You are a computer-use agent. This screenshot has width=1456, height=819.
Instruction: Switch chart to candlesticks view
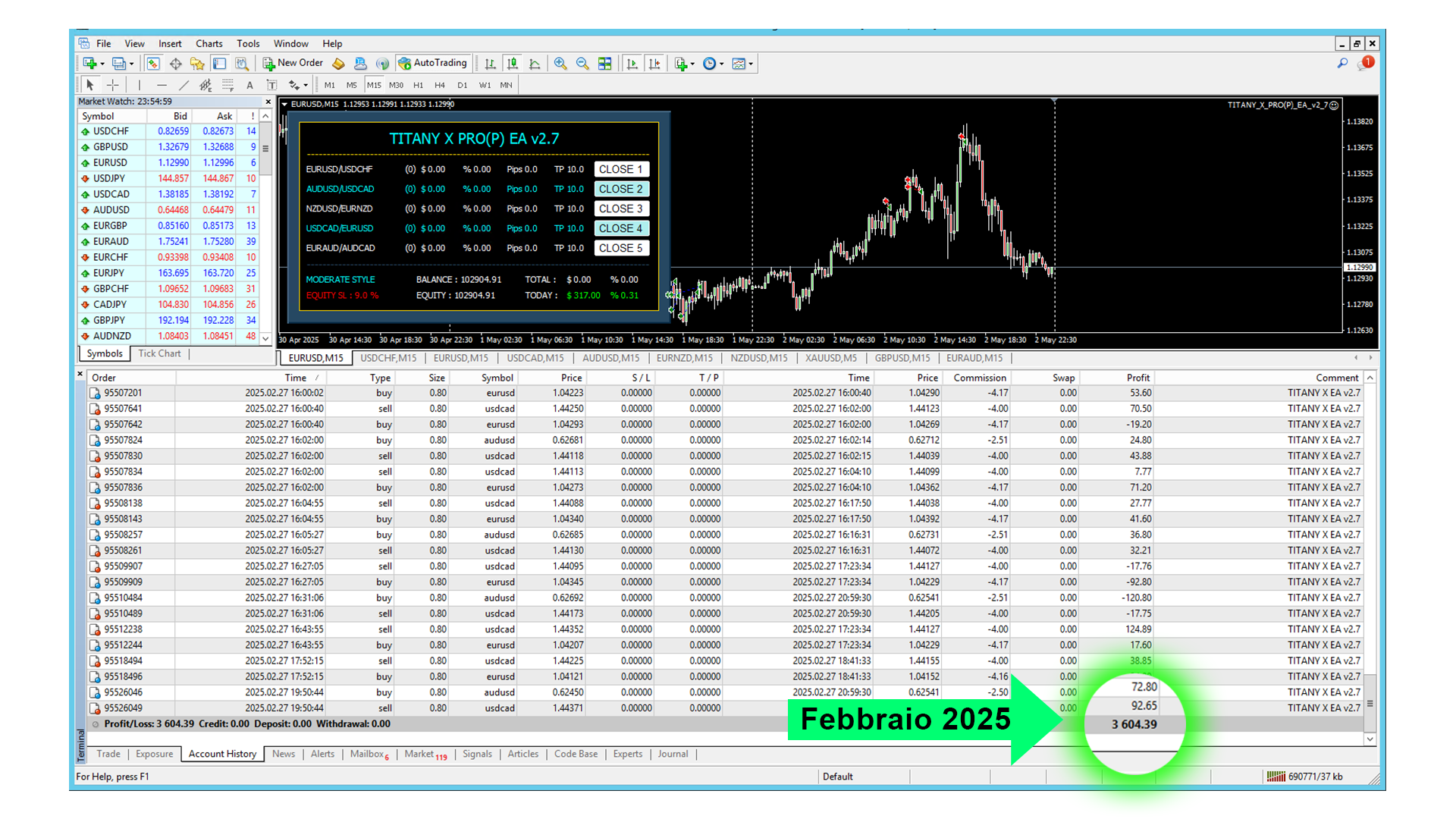coord(513,64)
